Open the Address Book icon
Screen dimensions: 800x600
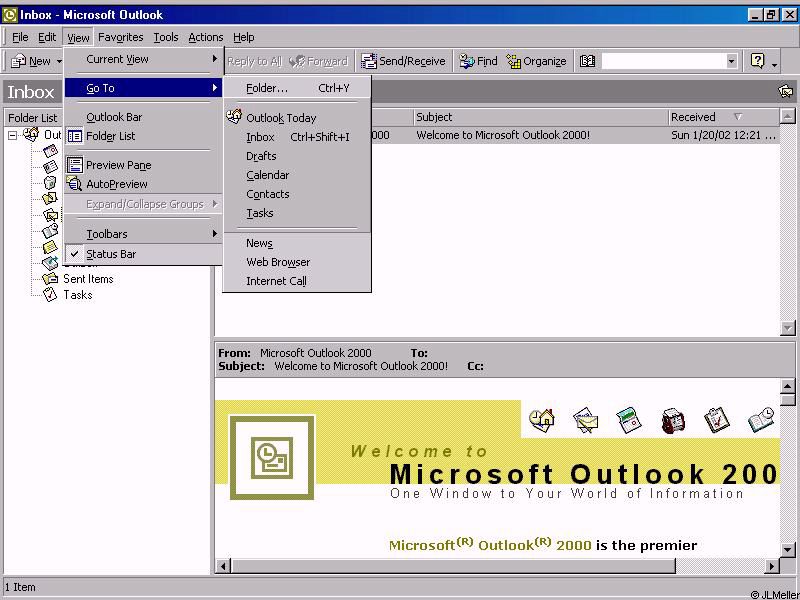(x=587, y=61)
